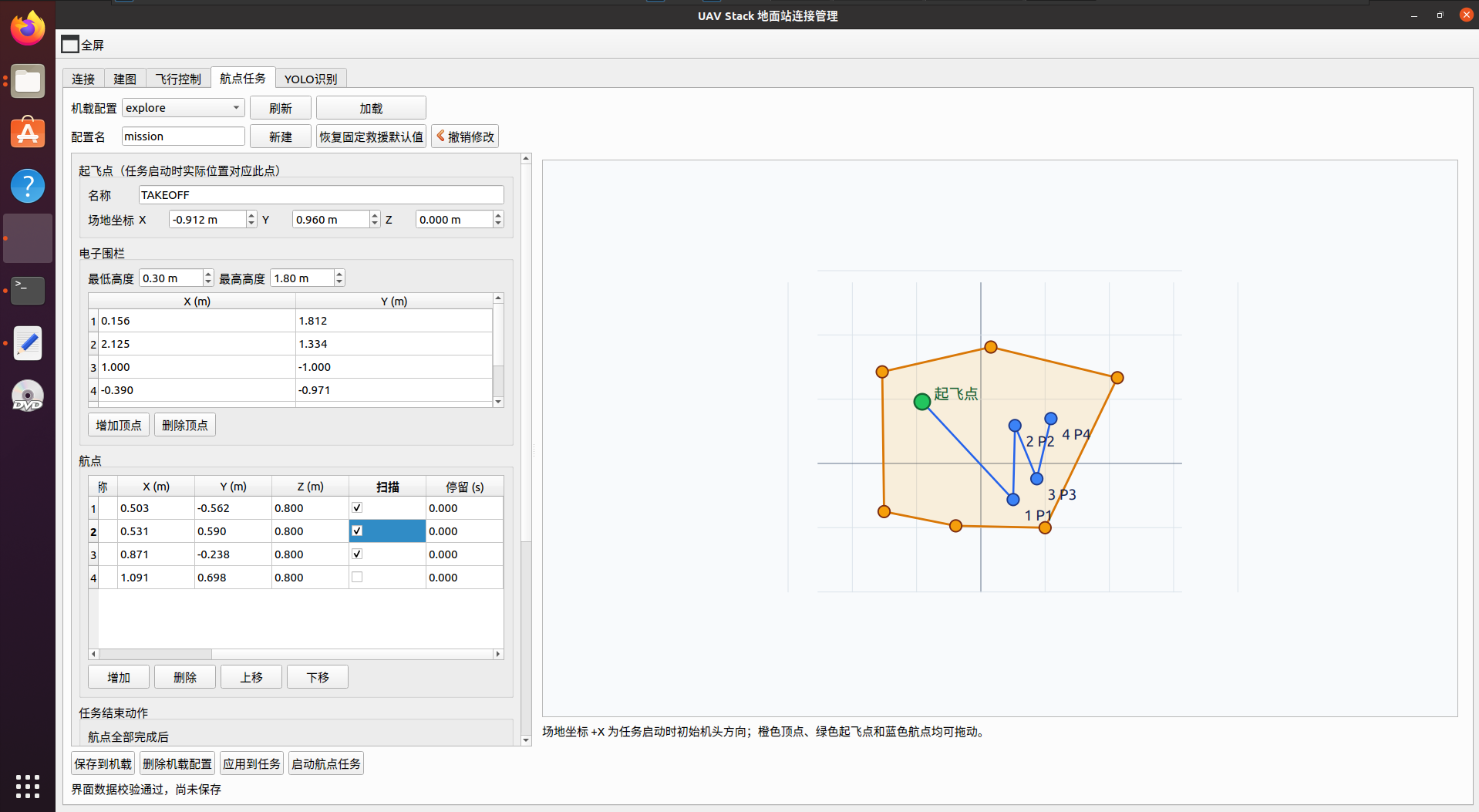This screenshot has width=1479, height=812.
Task: Click the fullscreen 全屏 icon
Action: [x=70, y=45]
